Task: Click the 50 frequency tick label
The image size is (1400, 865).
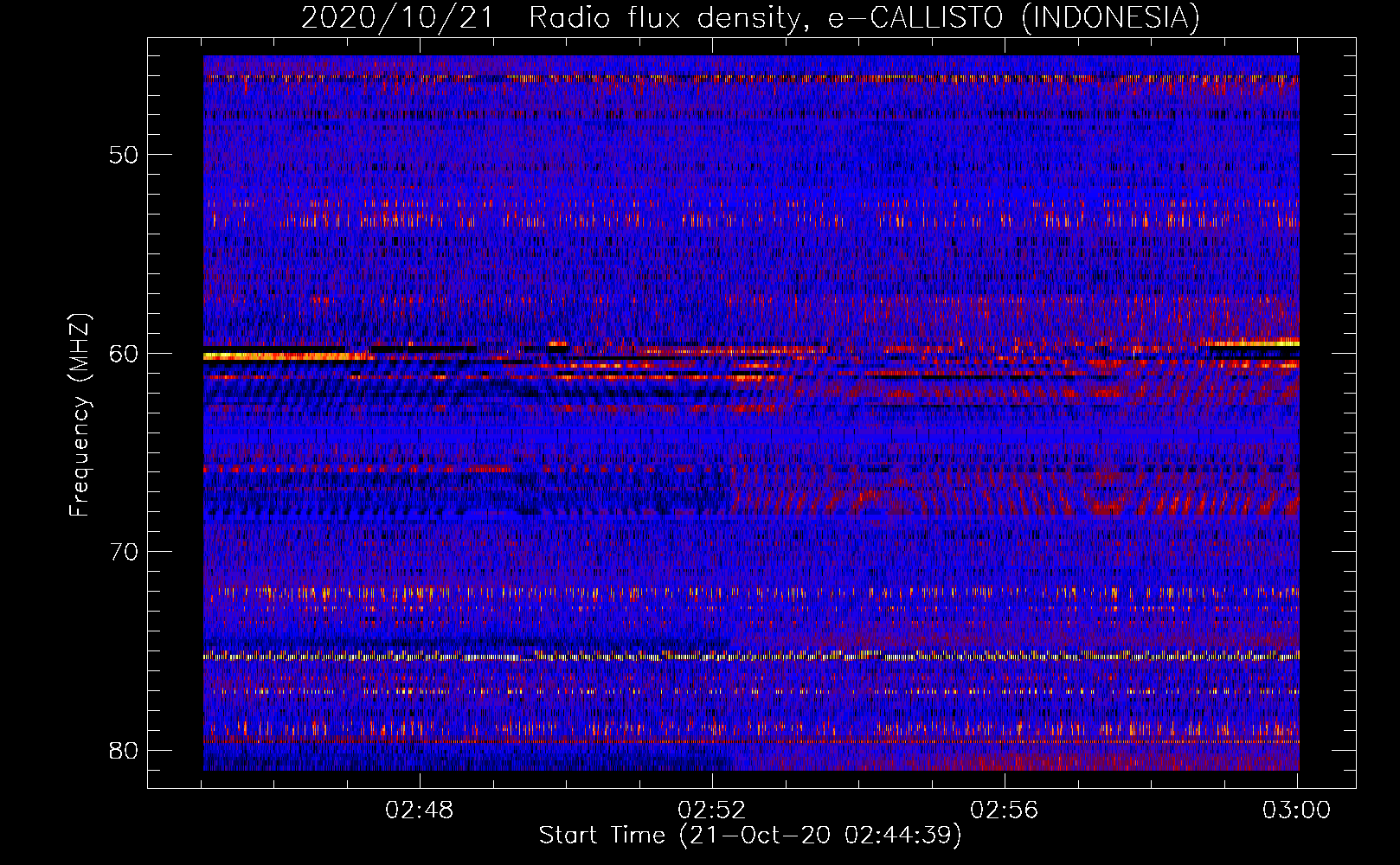Action: 125,155
